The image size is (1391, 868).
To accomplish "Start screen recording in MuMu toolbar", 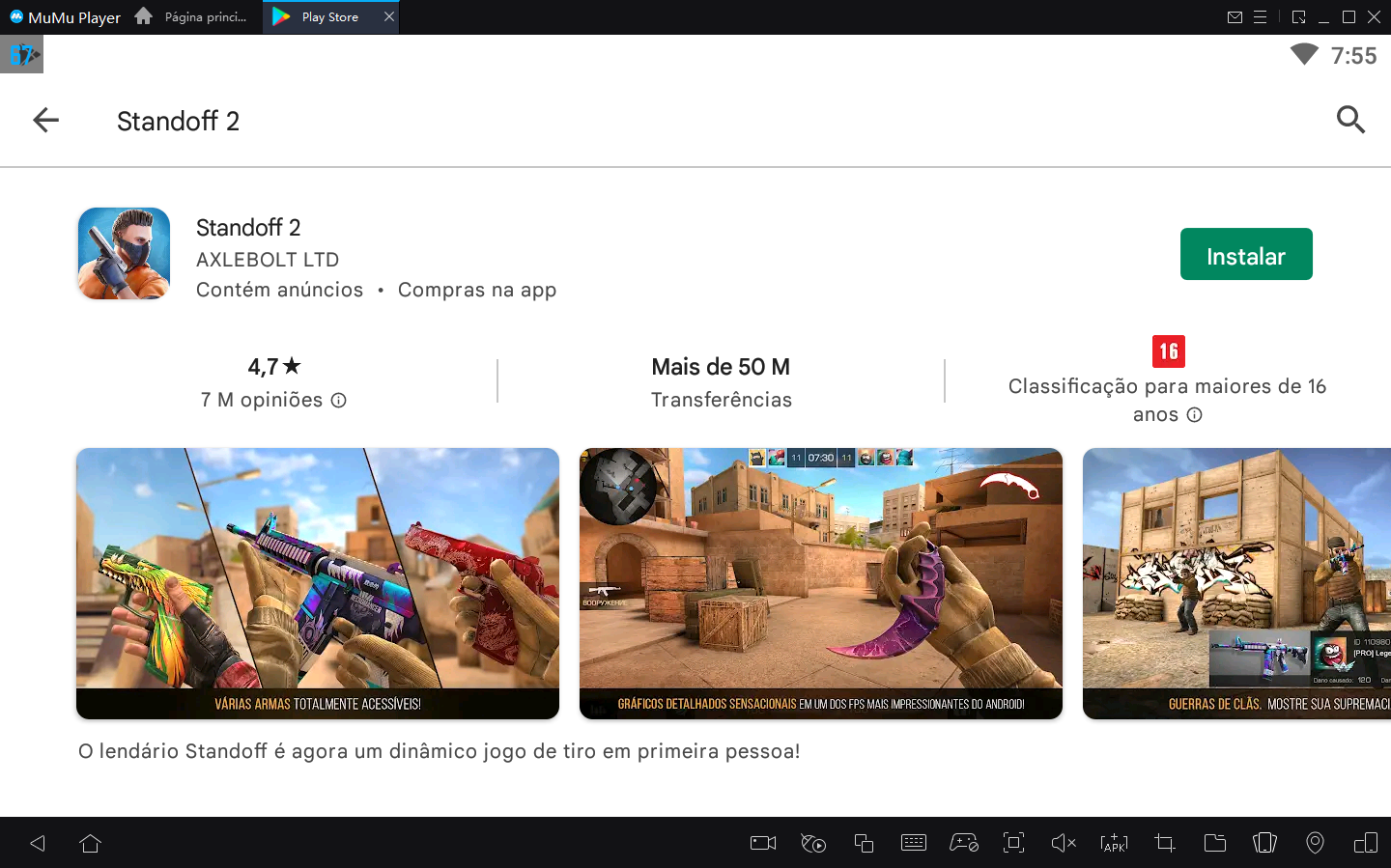I will 762,843.
